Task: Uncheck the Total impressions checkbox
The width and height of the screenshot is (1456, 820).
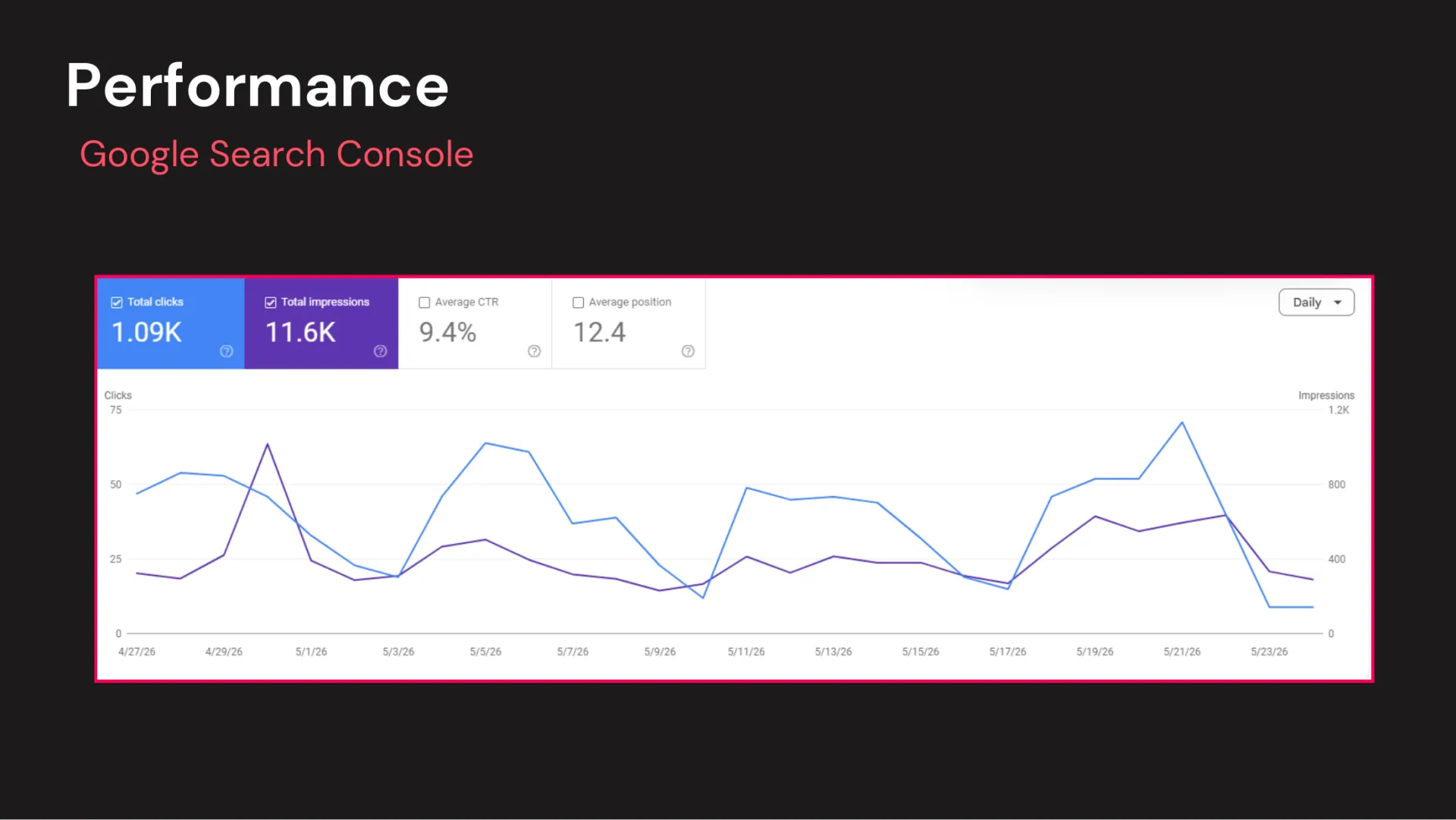Action: 271,303
